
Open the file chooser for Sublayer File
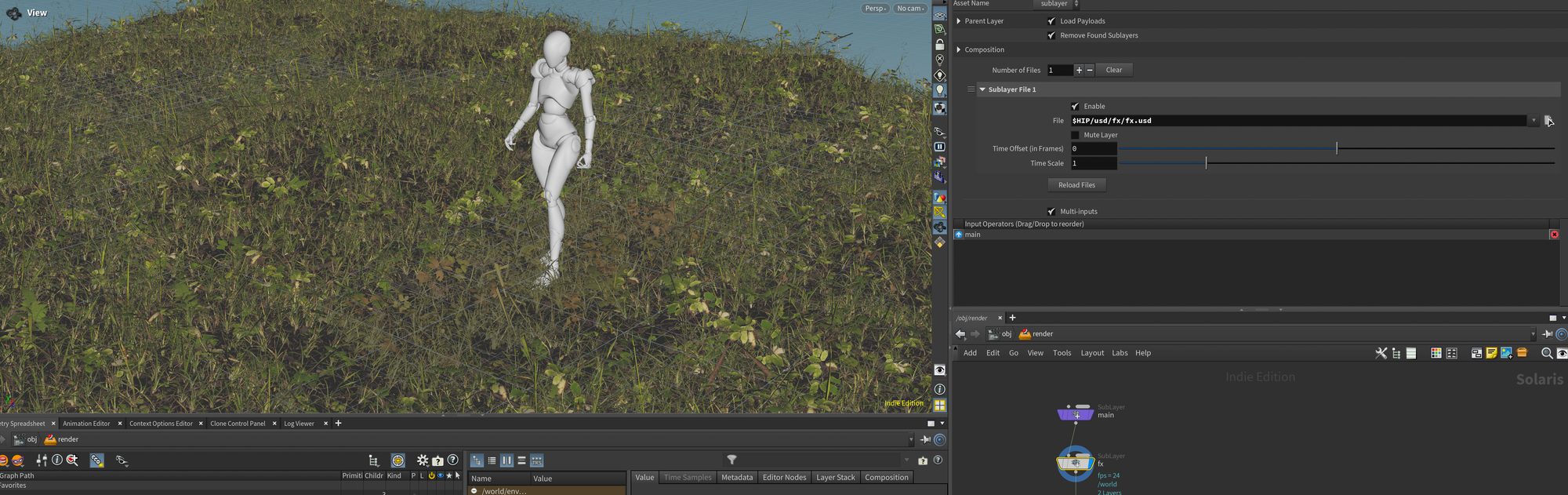(x=1548, y=121)
